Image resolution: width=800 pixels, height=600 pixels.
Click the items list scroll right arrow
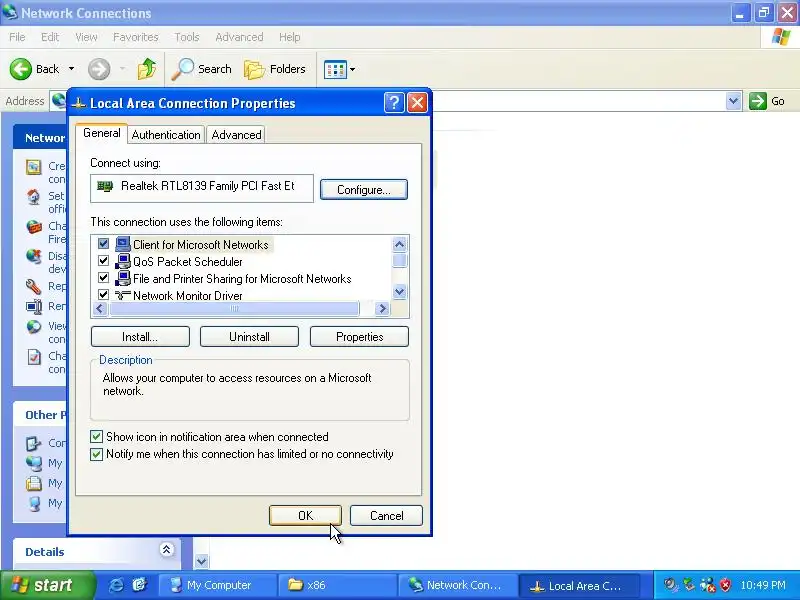tap(382, 309)
